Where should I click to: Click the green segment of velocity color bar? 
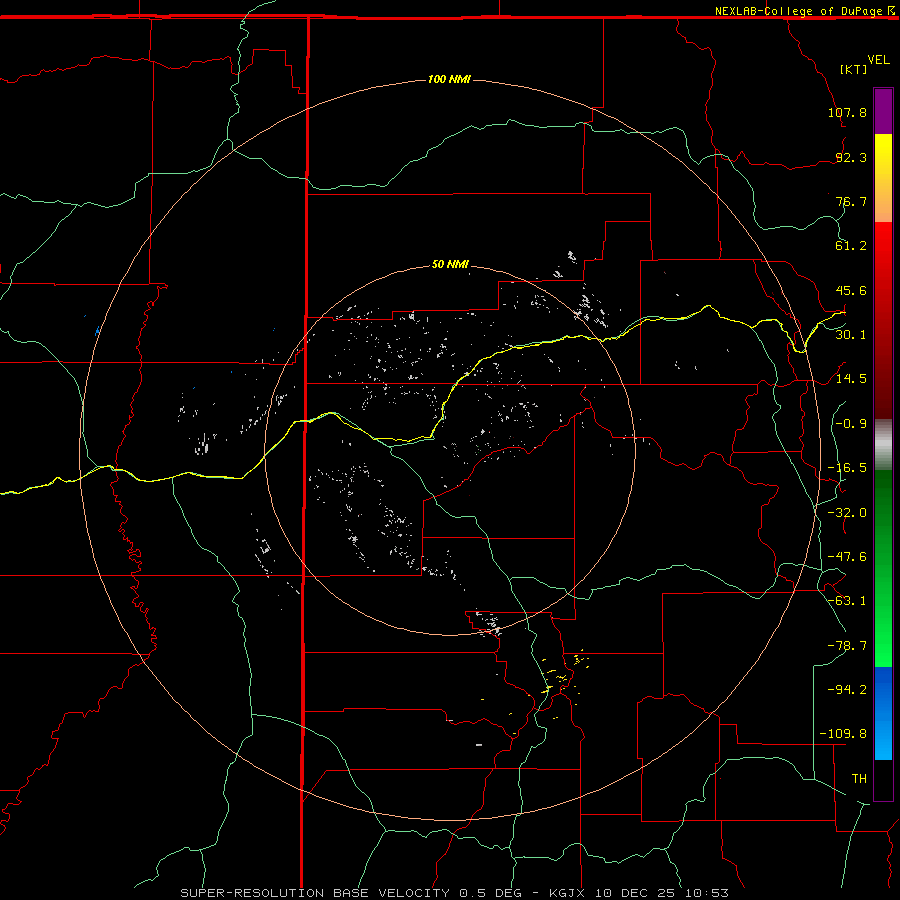[x=883, y=568]
